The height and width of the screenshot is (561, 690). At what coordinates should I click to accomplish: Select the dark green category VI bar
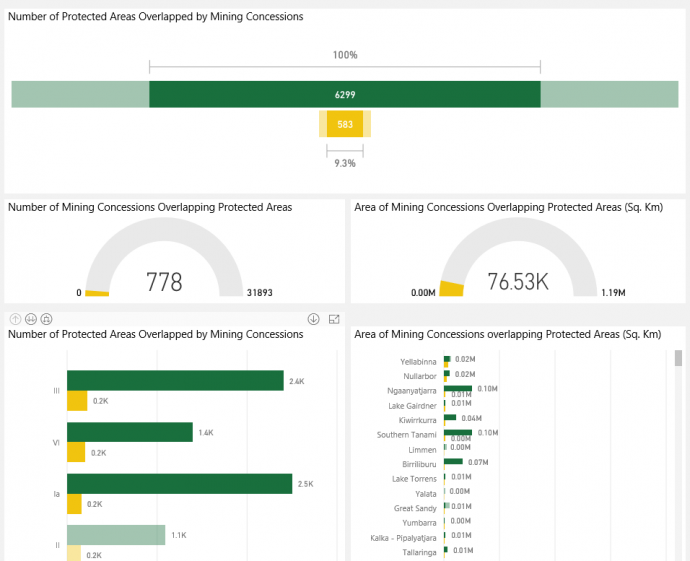129,432
